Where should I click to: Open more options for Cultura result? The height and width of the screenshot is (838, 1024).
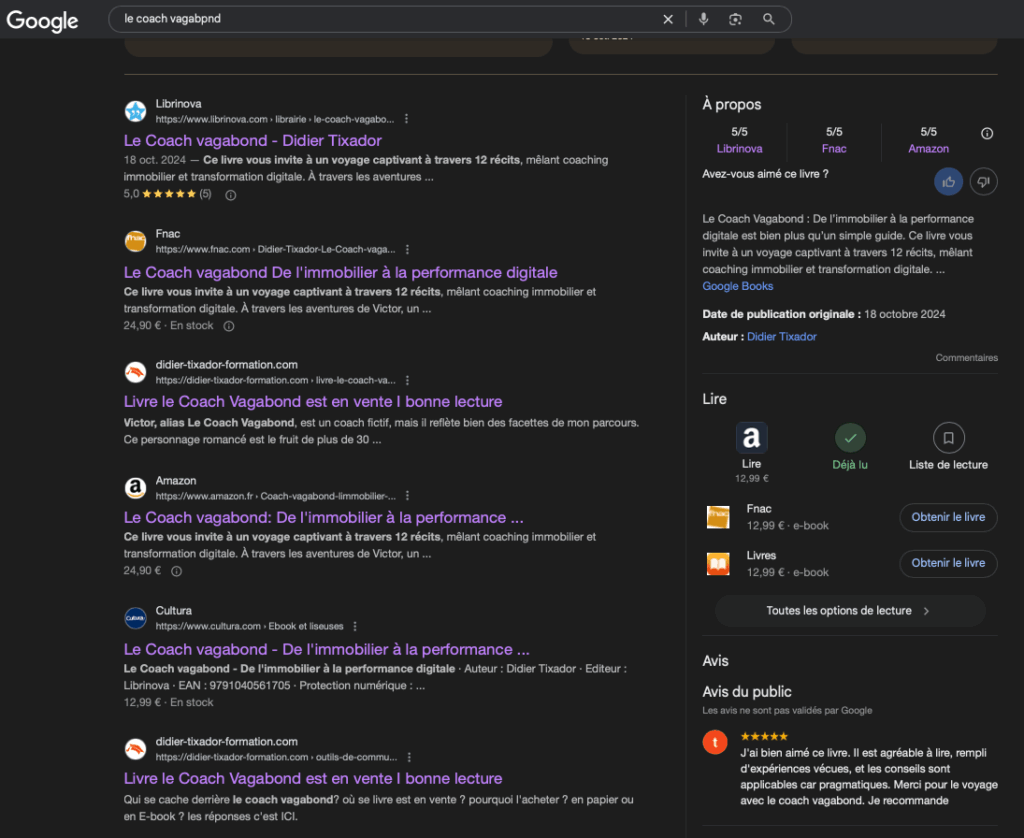pos(355,626)
